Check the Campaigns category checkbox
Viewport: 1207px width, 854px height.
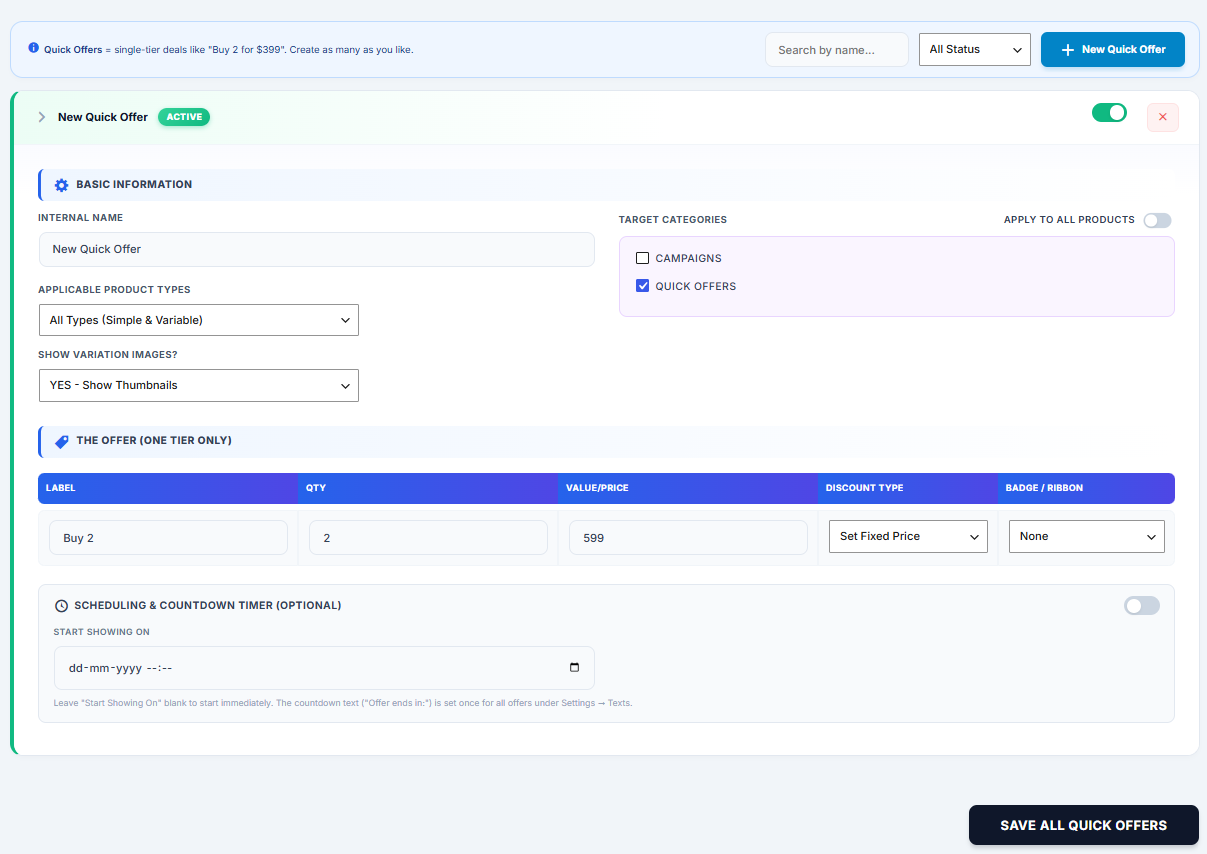coord(643,258)
